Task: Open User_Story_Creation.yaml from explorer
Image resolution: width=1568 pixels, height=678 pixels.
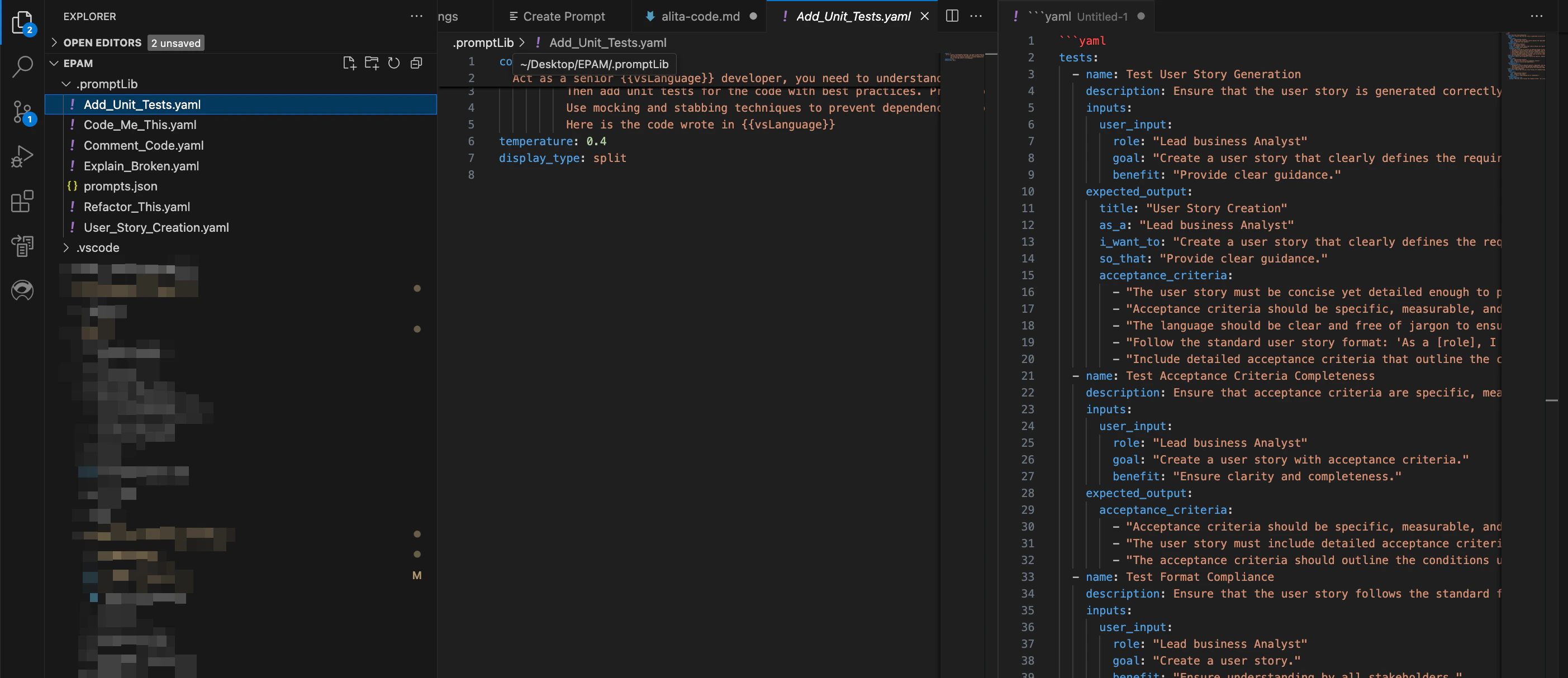Action: pos(156,228)
